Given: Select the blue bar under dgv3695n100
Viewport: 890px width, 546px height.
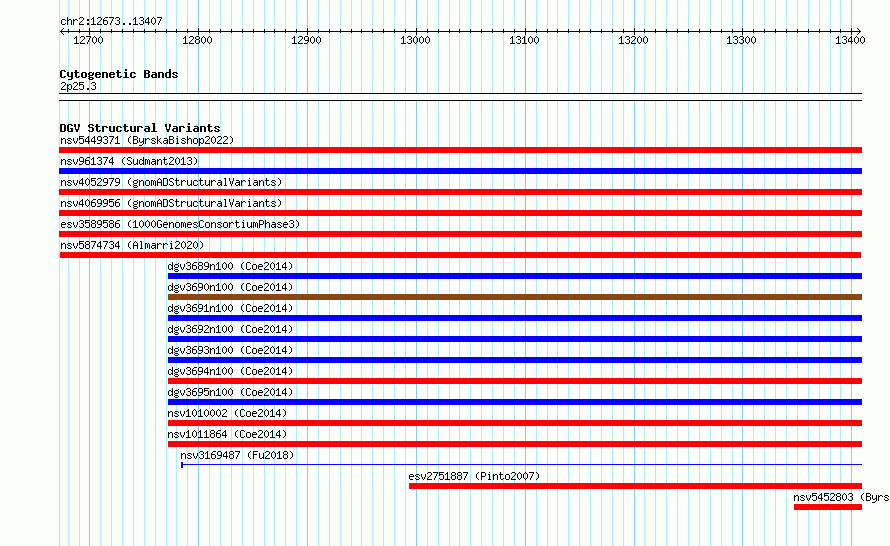Looking at the screenshot, I should pyautogui.click(x=515, y=402).
